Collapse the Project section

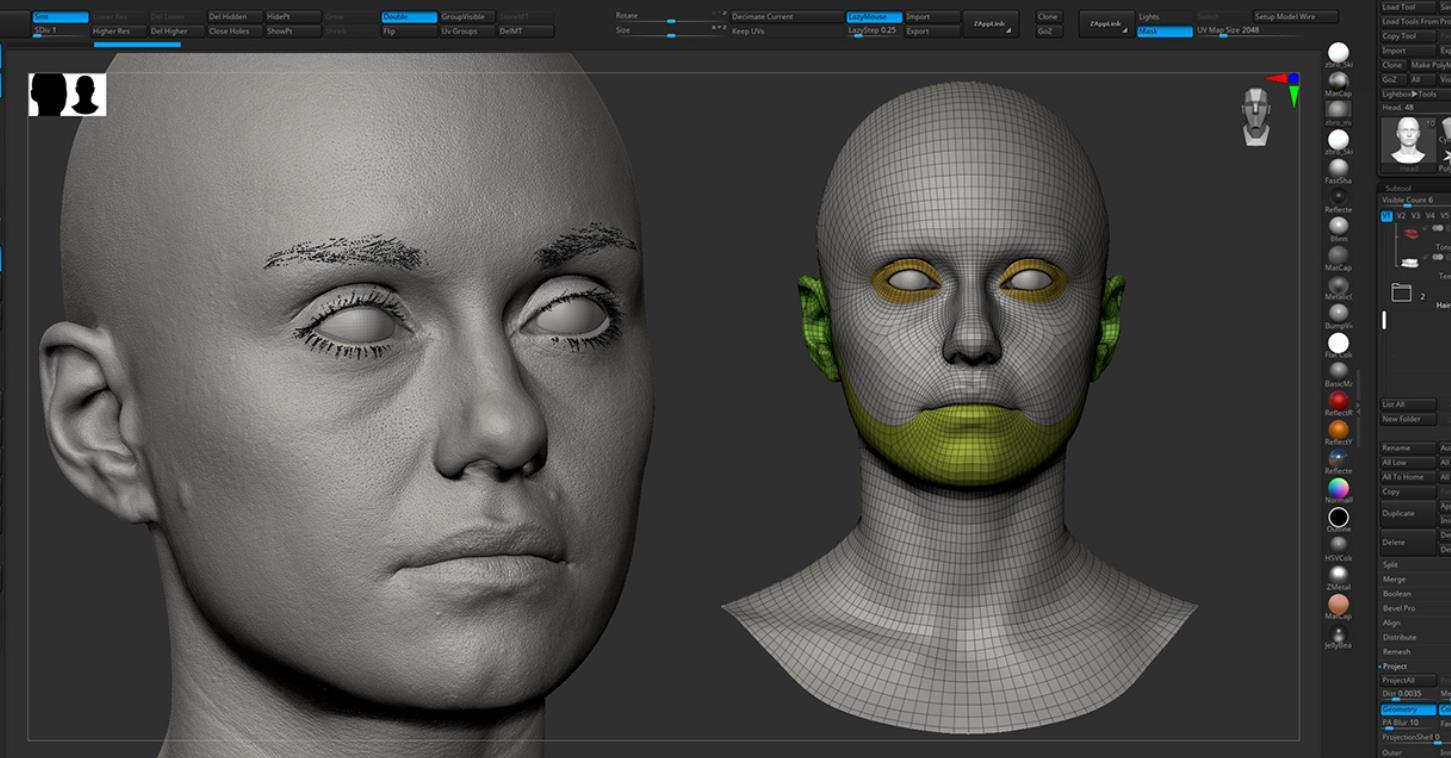coord(1395,666)
